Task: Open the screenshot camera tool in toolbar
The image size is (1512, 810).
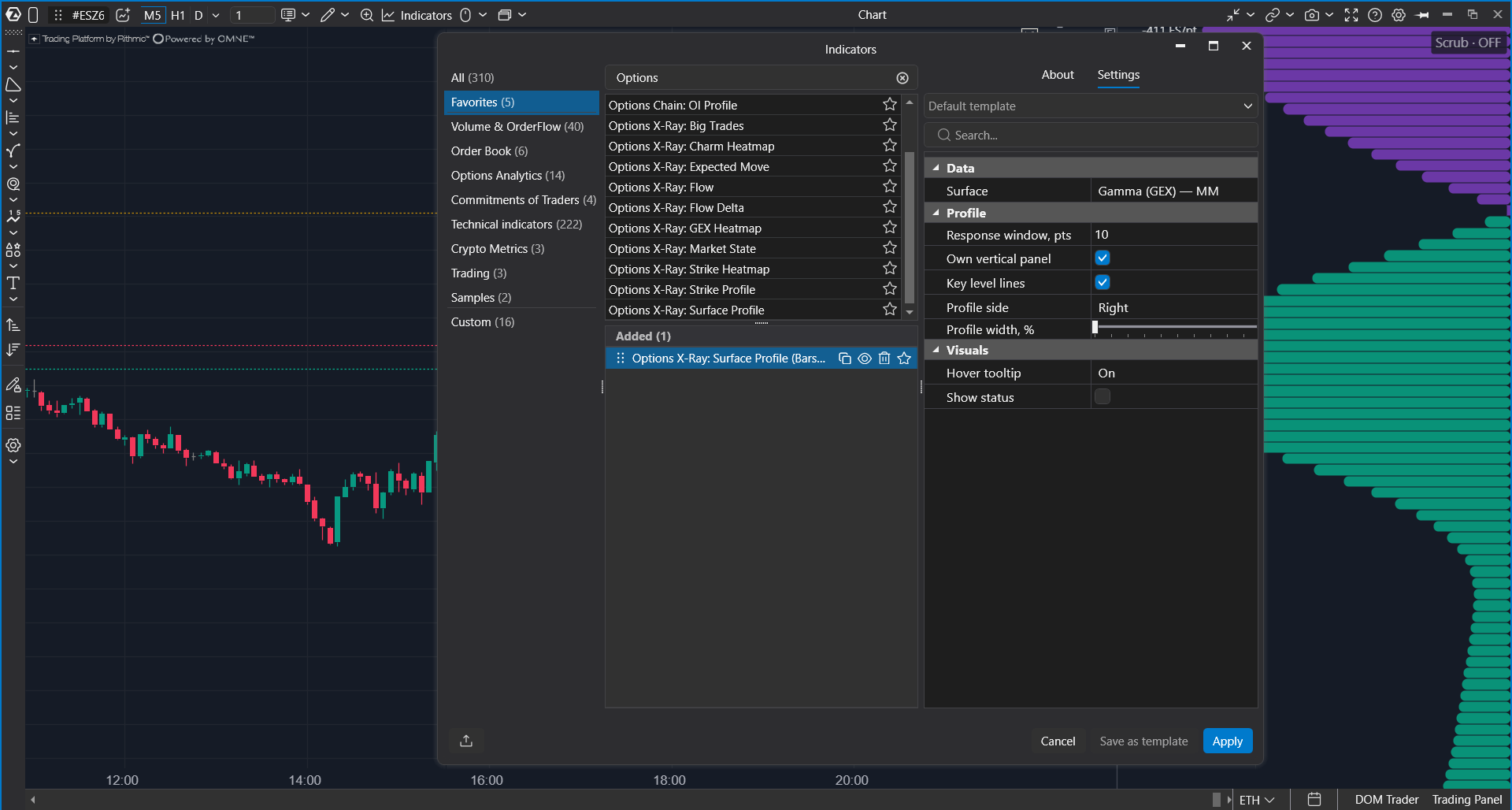Action: tap(1311, 15)
